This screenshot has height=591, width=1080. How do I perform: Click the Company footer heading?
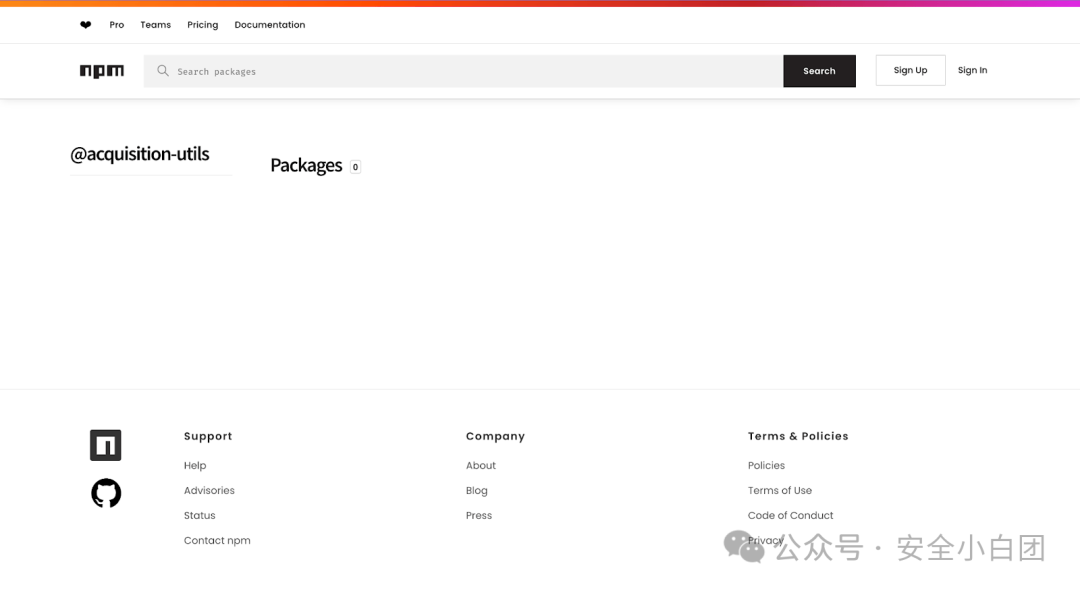point(495,436)
